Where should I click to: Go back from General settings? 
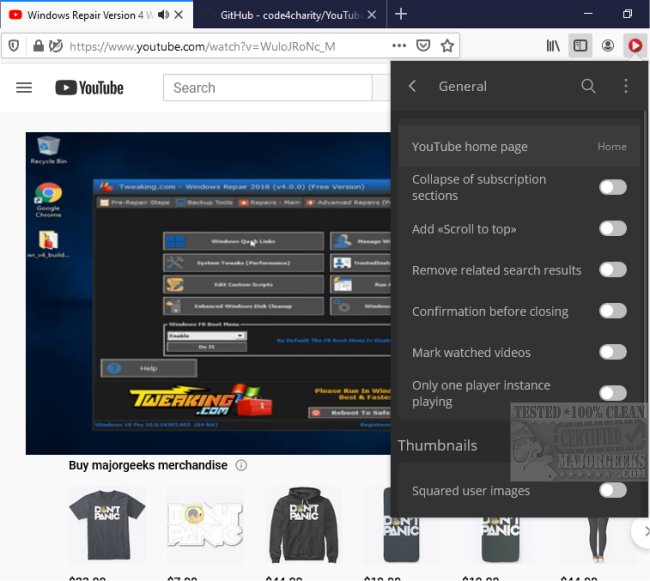tap(412, 86)
